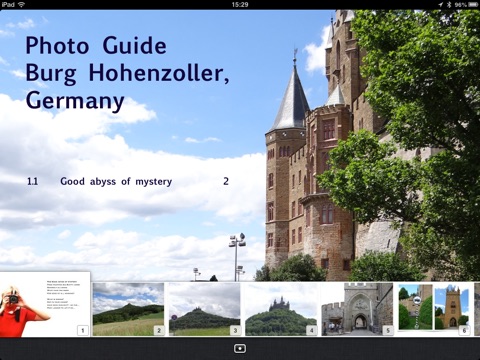Open page 1 thumbnail with photographer
The image size is (480, 360).
[x=45, y=304]
